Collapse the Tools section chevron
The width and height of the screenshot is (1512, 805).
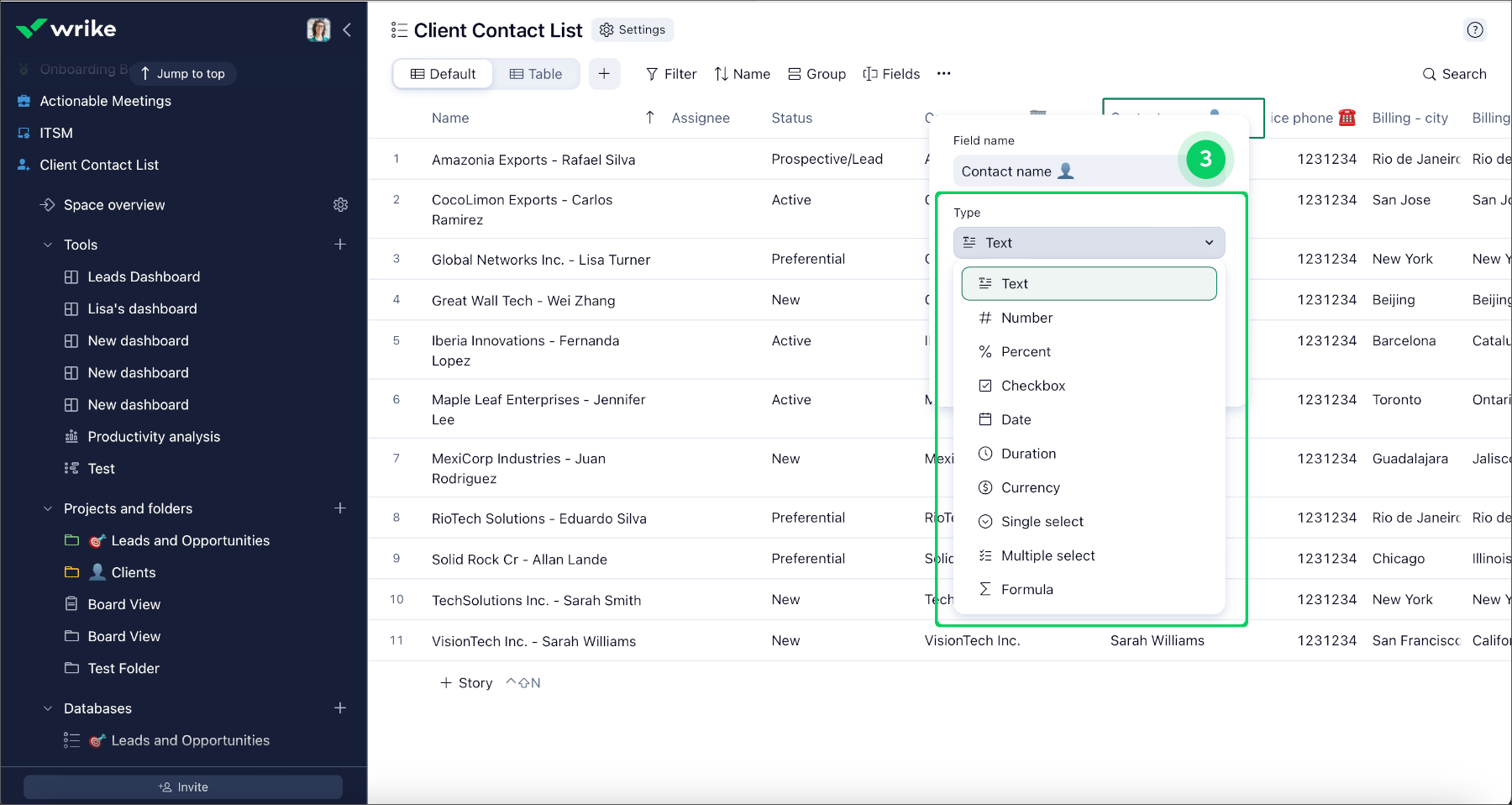48,245
